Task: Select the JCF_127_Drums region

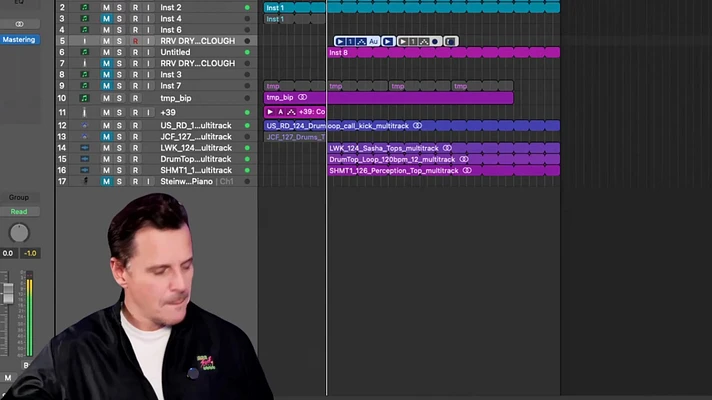Action: (295, 137)
